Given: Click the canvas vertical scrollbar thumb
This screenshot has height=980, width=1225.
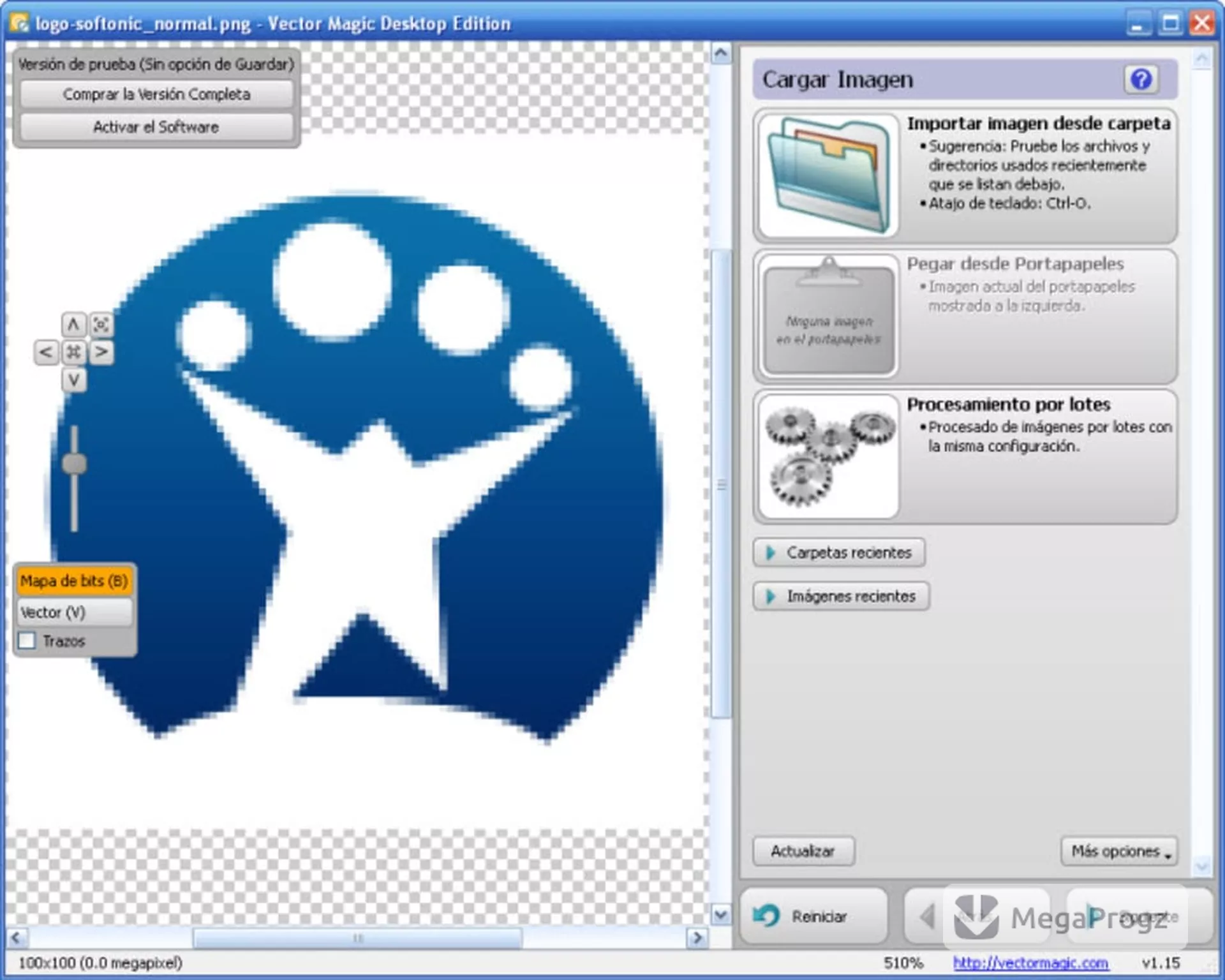Looking at the screenshot, I should pos(721,485).
